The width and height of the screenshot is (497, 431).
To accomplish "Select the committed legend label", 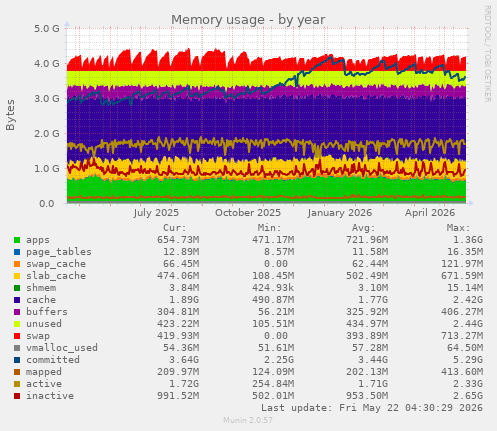I will coord(53,360).
